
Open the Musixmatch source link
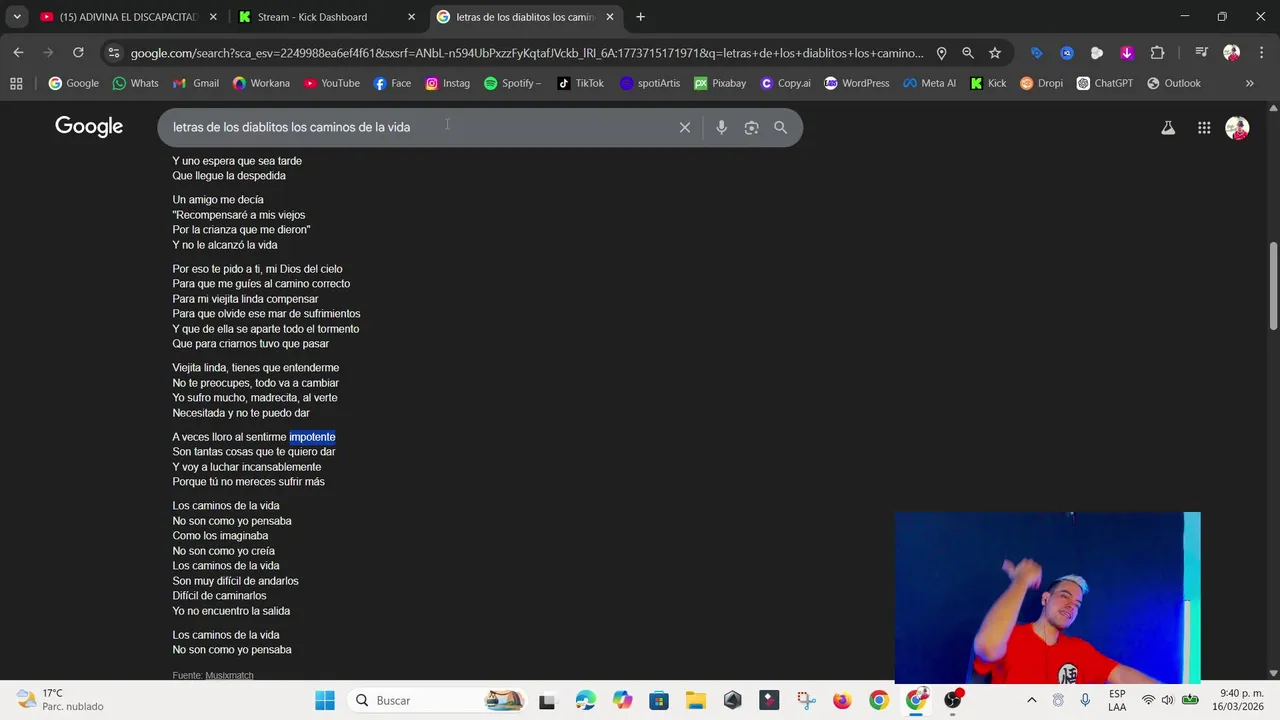pyautogui.click(x=229, y=676)
